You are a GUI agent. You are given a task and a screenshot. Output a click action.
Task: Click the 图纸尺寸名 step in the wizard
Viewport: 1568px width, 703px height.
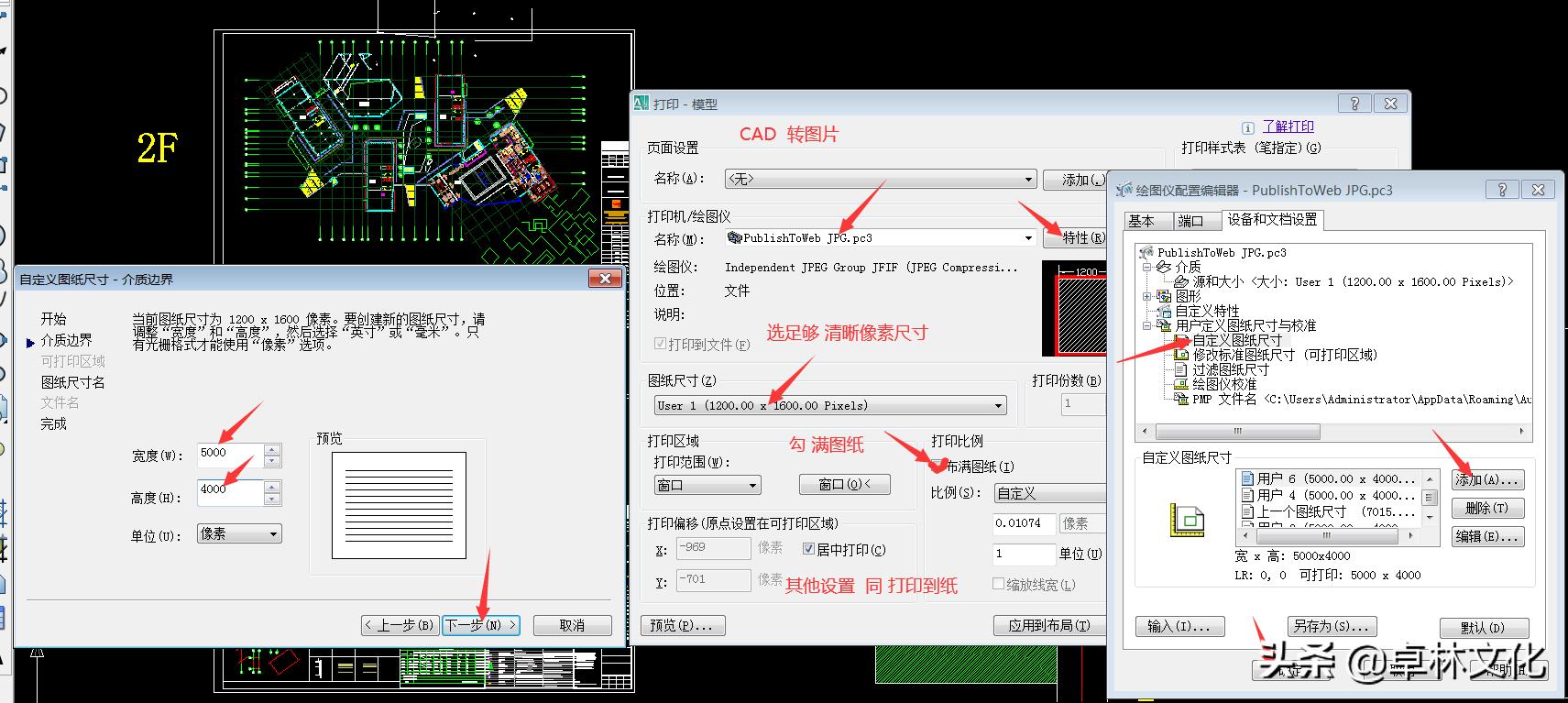pyautogui.click(x=72, y=382)
